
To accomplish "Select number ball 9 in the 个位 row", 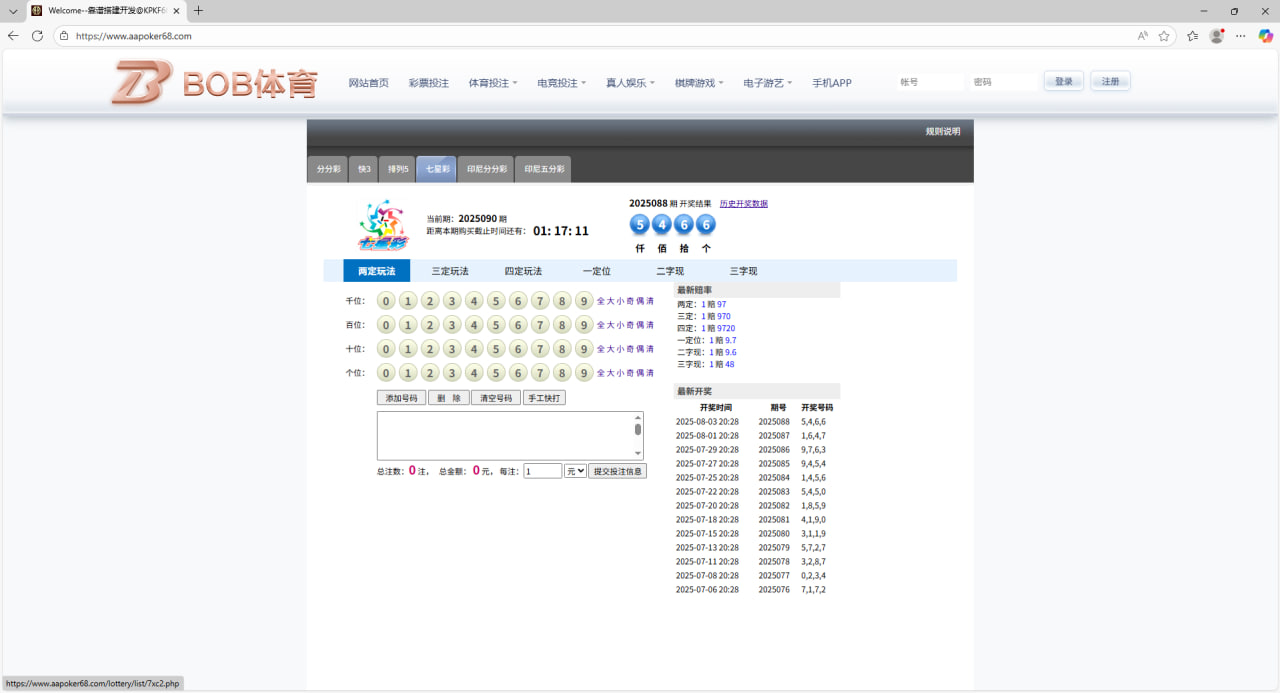I will point(584,373).
